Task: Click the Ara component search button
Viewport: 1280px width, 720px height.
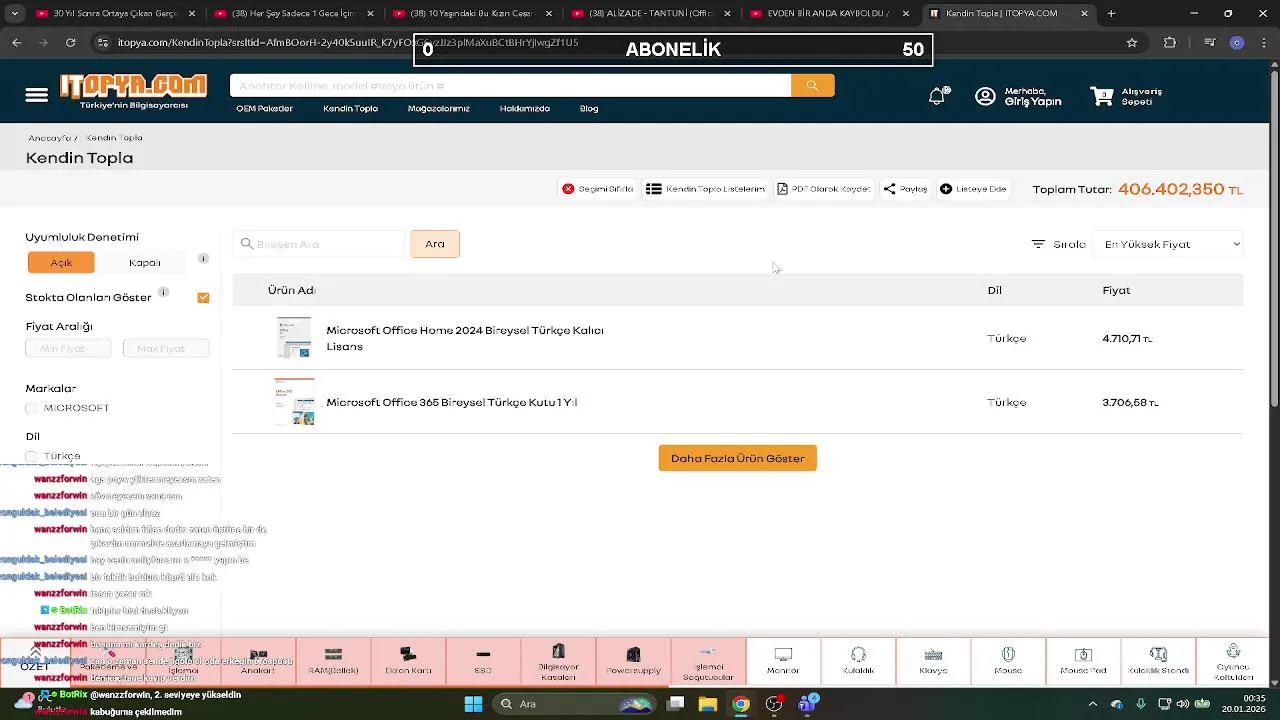Action: [435, 244]
